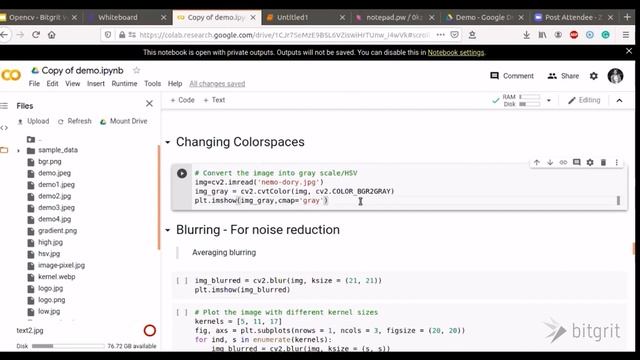Go to browser home page
Image resolution: width=640 pixels, height=360 pixels.
pyautogui.click(x=51, y=35)
